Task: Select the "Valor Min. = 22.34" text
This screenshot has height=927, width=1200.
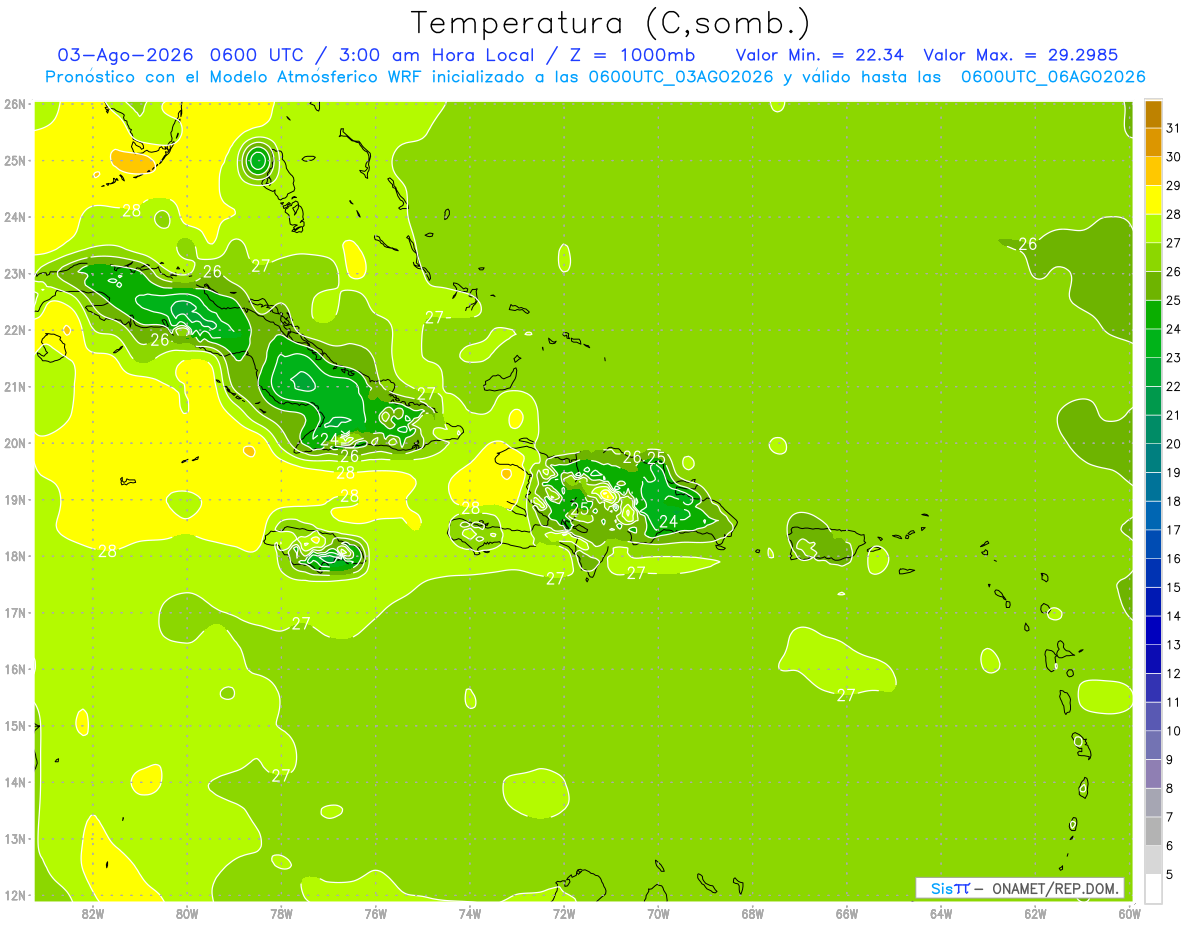Action: pyautogui.click(x=821, y=54)
